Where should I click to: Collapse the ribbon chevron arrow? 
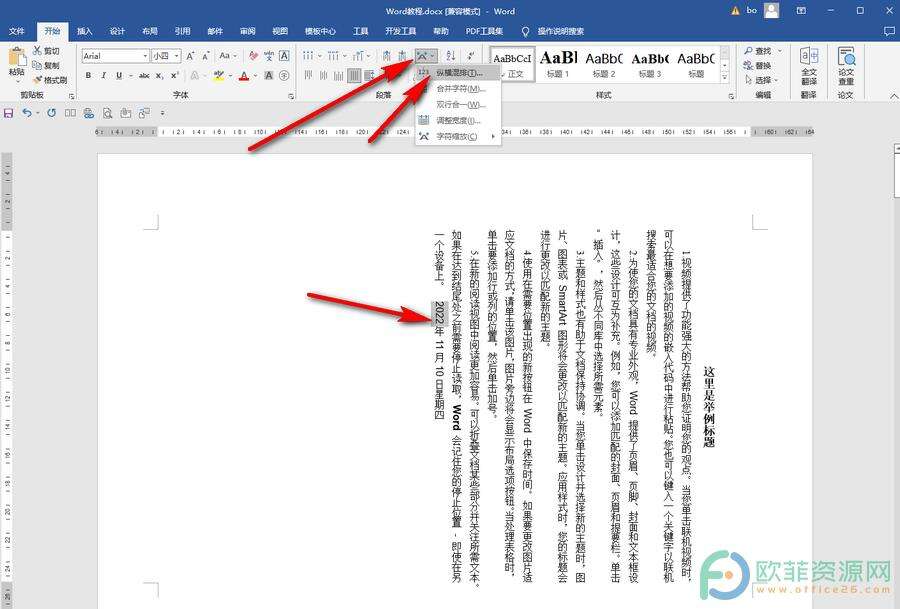click(x=893, y=96)
